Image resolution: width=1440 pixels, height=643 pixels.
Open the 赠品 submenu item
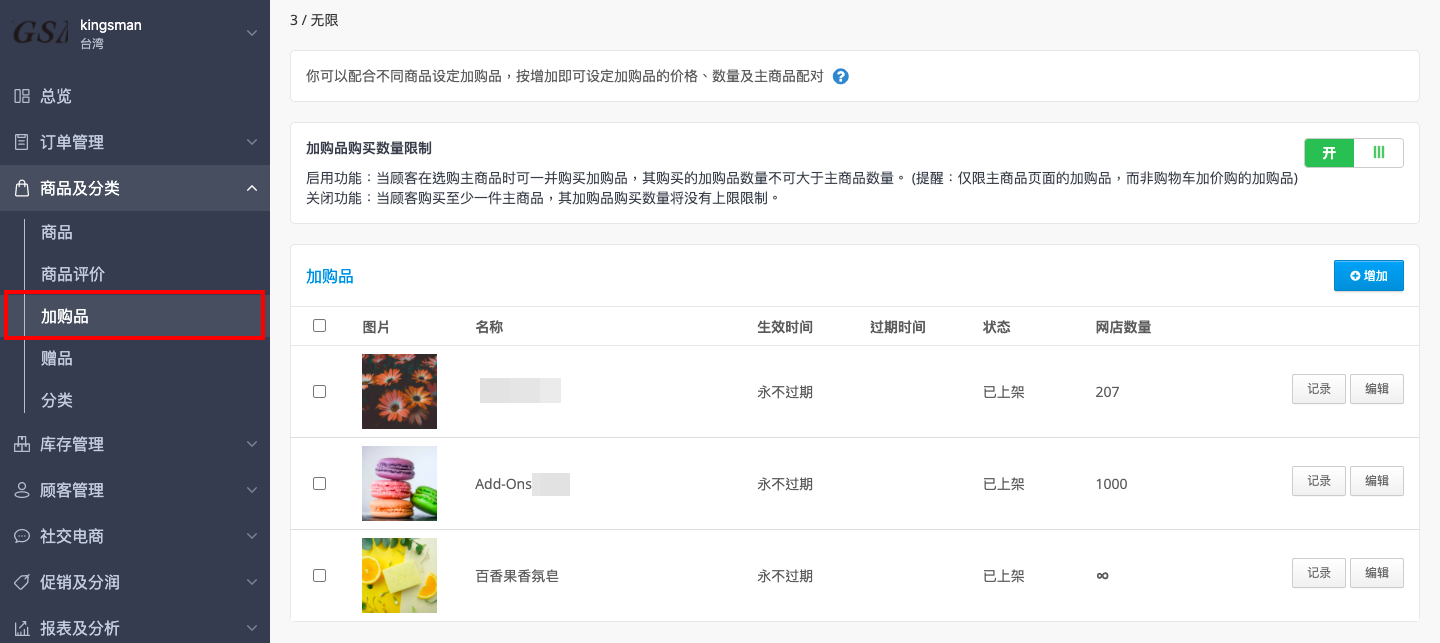click(x=56, y=358)
